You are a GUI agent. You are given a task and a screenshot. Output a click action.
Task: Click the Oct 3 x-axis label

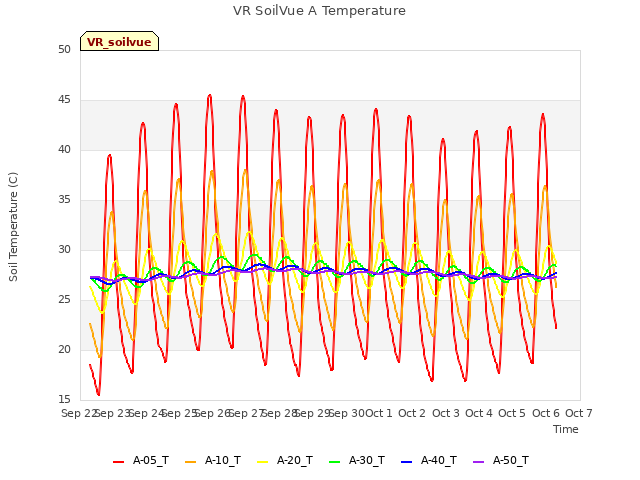tap(446, 413)
